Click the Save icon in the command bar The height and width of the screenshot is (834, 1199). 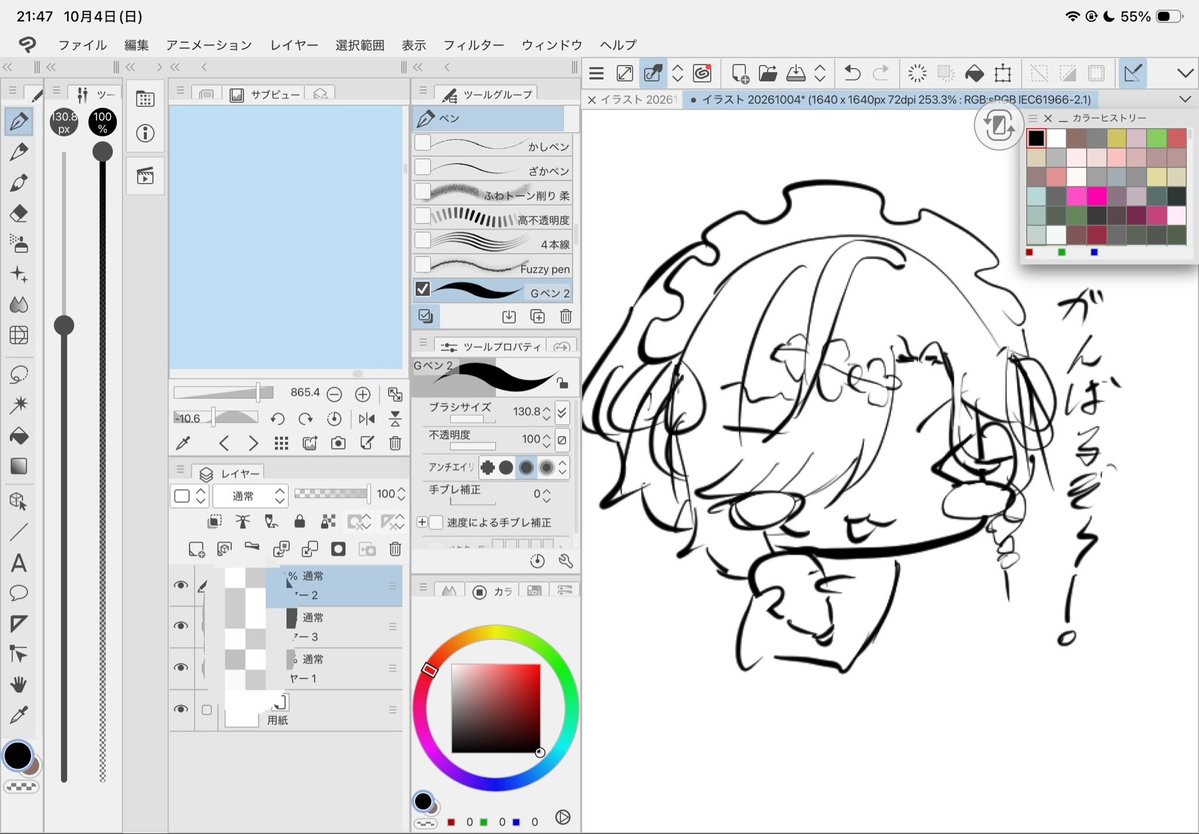pos(796,73)
